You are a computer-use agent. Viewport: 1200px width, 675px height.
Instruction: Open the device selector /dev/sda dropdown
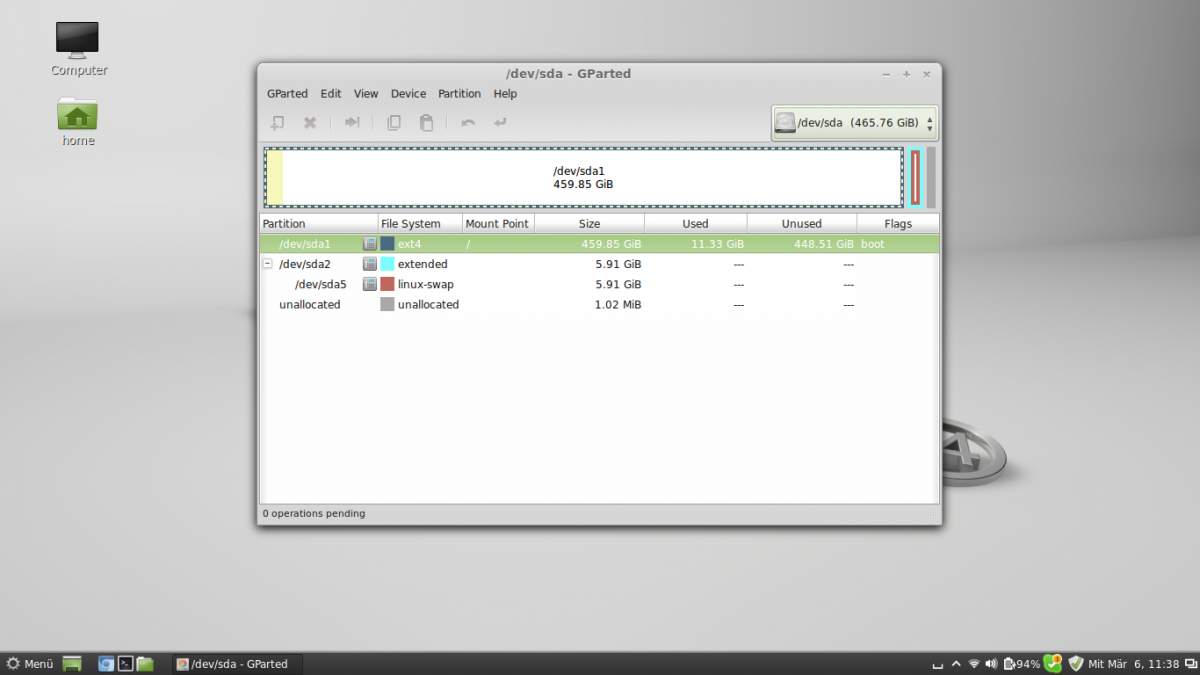[855, 123]
